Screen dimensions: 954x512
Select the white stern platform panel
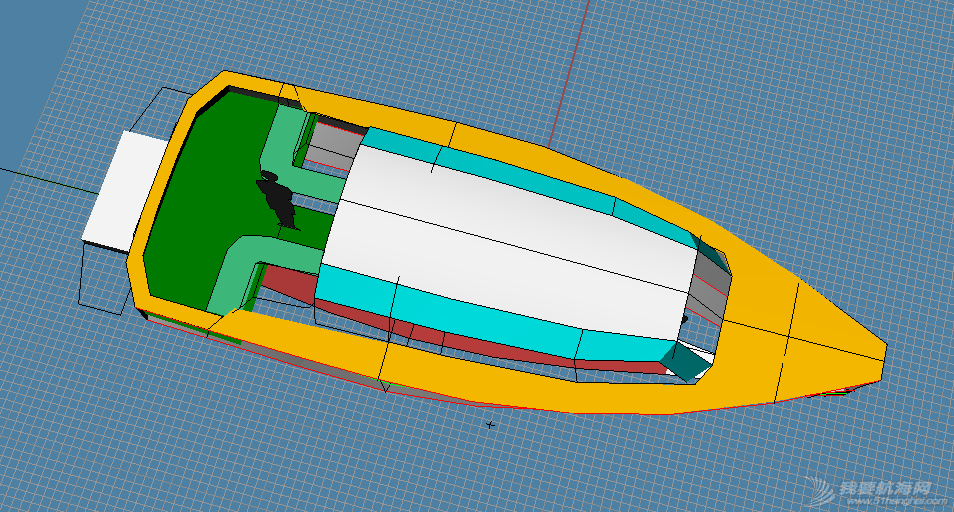pos(125,191)
